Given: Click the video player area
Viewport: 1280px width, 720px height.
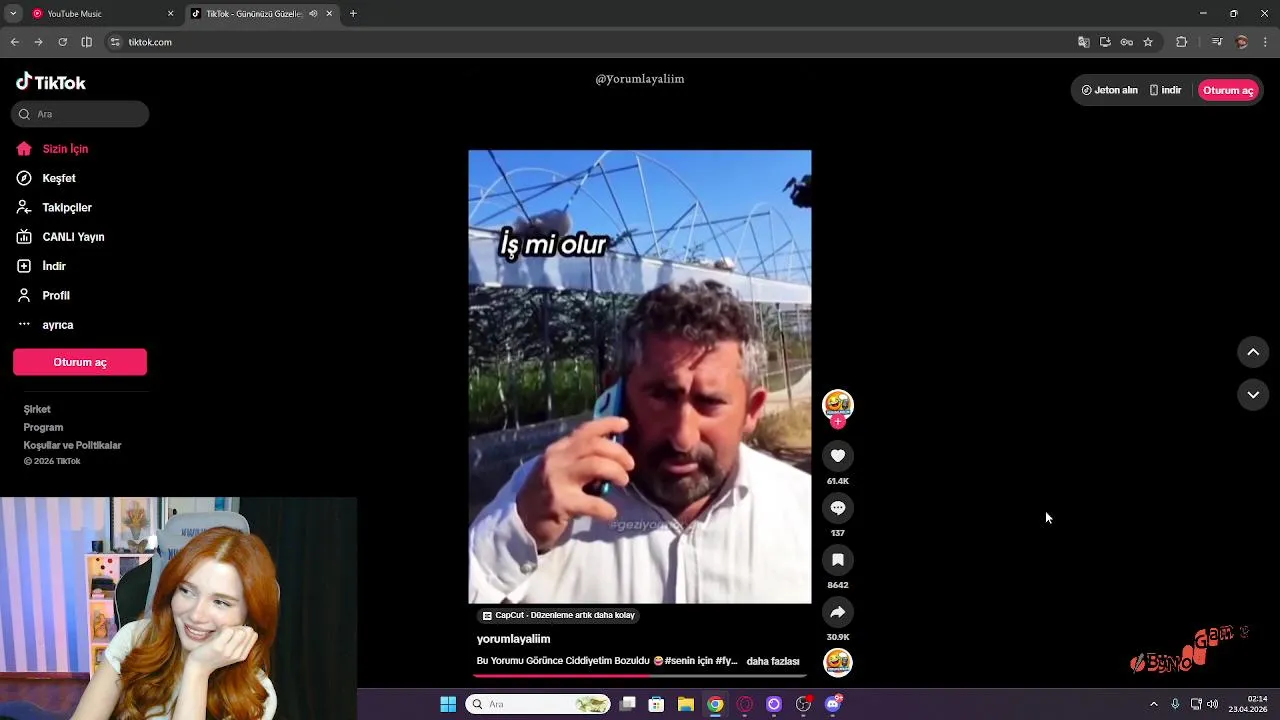Looking at the screenshot, I should pyautogui.click(x=640, y=377).
